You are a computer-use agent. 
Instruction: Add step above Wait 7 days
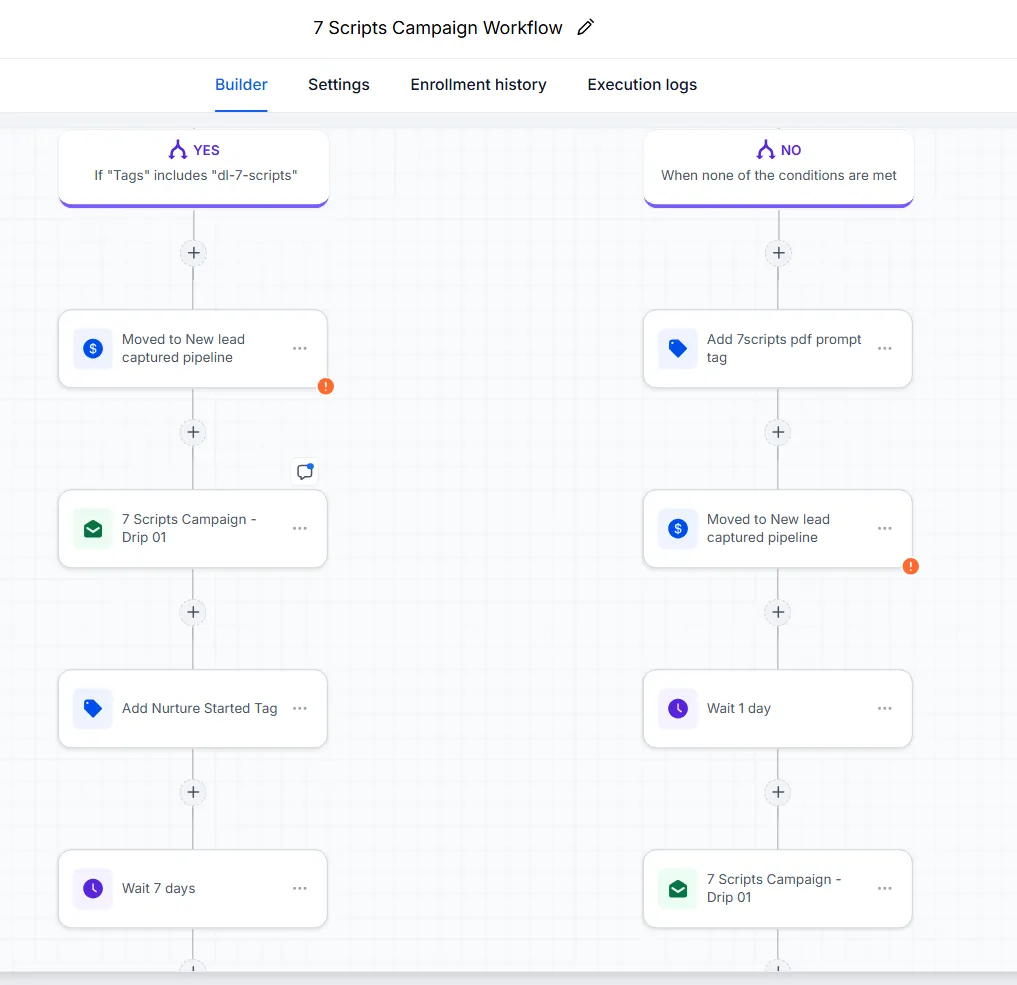click(x=193, y=792)
